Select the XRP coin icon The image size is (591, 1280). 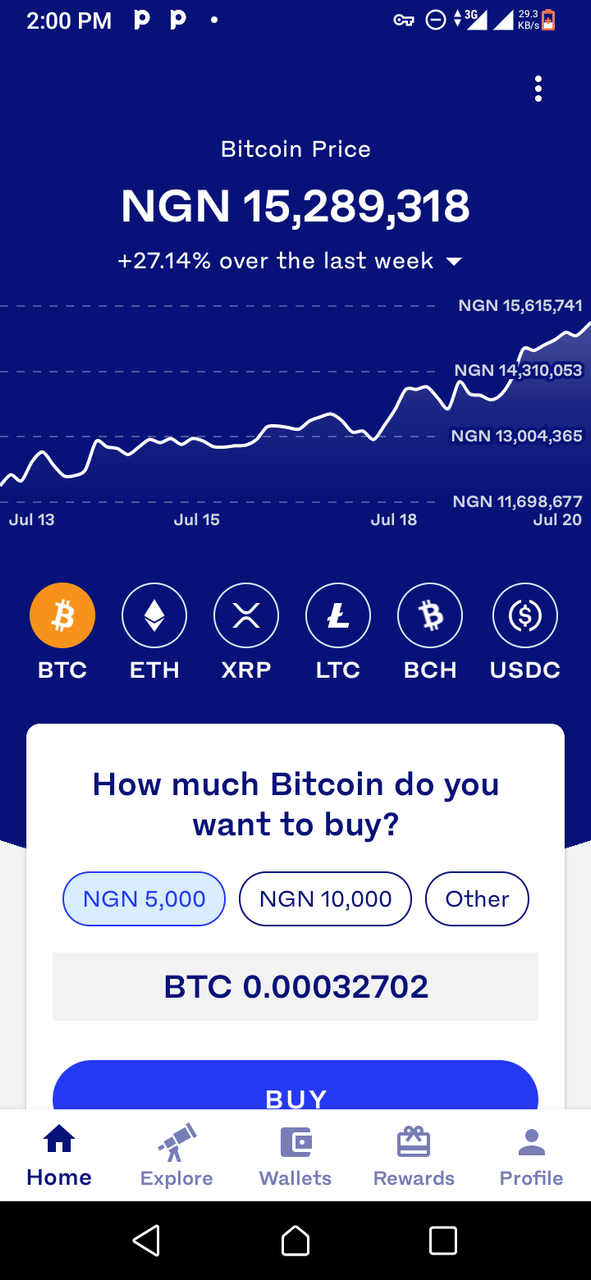tap(246, 616)
